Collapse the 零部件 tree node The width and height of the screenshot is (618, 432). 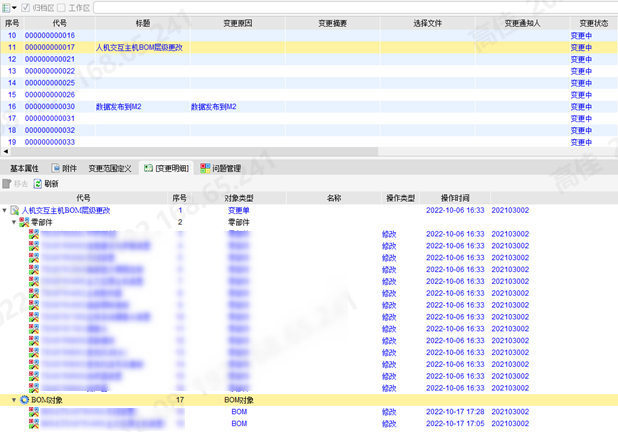point(14,223)
